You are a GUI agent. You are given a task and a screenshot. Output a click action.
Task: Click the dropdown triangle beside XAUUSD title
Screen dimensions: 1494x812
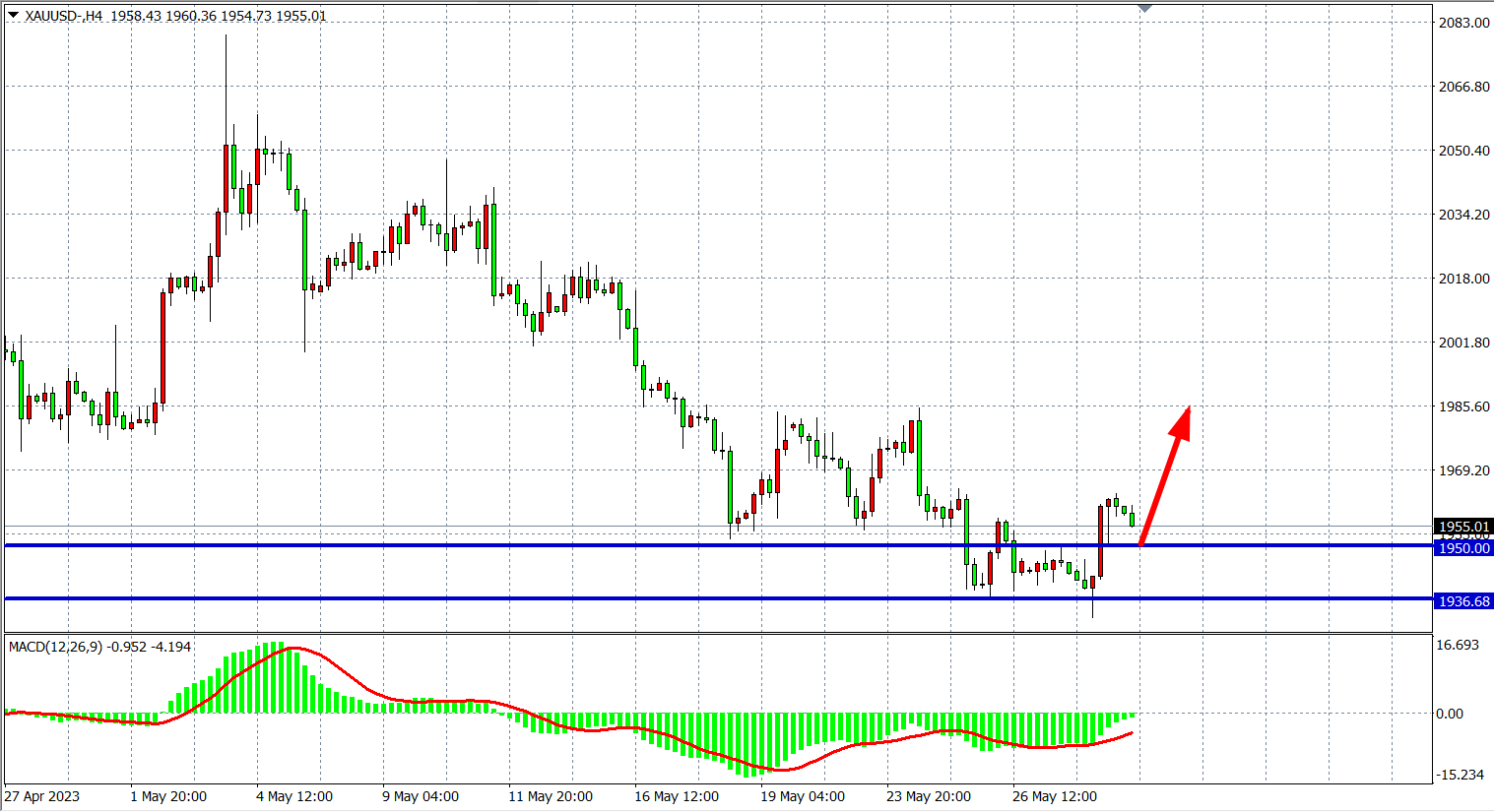pyautogui.click(x=13, y=15)
